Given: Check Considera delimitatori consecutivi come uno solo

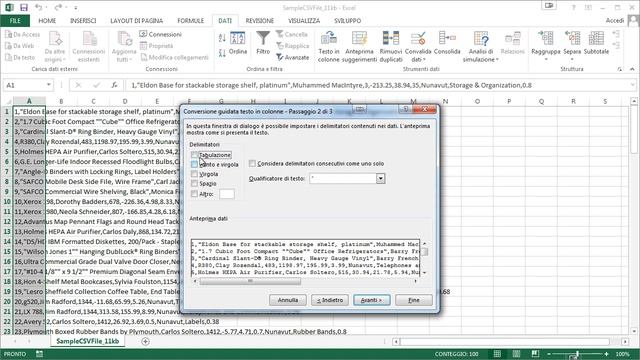Looking at the screenshot, I should point(252,164).
